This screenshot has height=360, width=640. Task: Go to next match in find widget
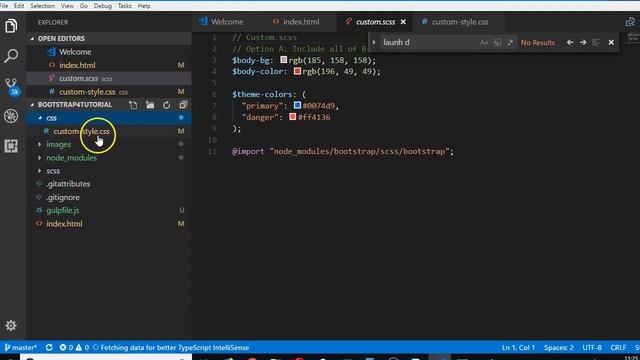click(x=583, y=42)
